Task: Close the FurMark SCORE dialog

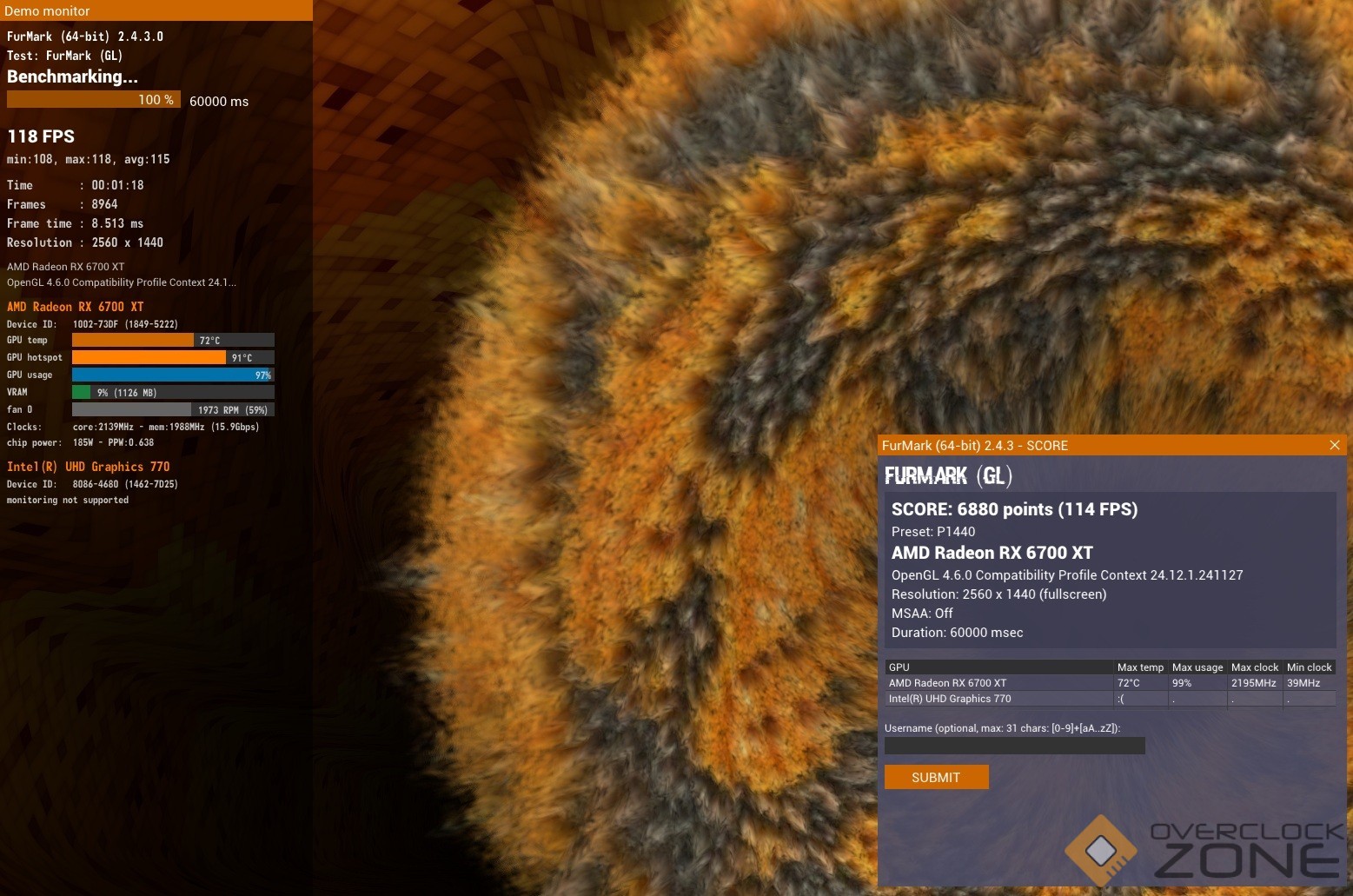Action: pyautogui.click(x=1335, y=445)
